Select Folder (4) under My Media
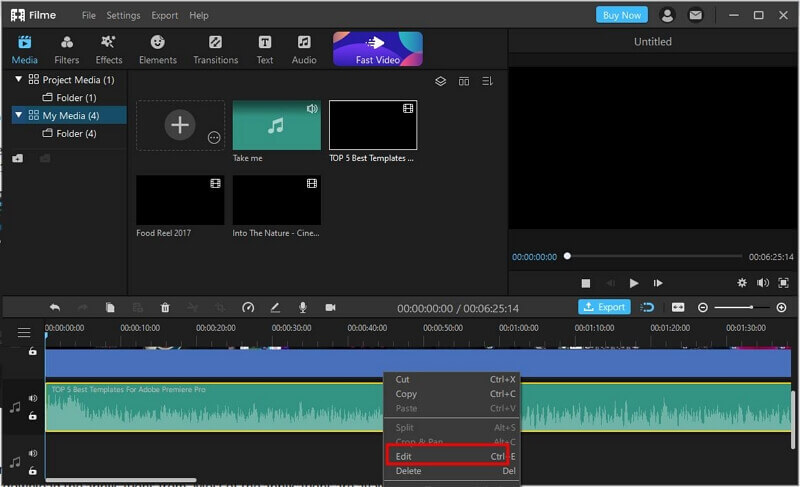 click(69, 133)
